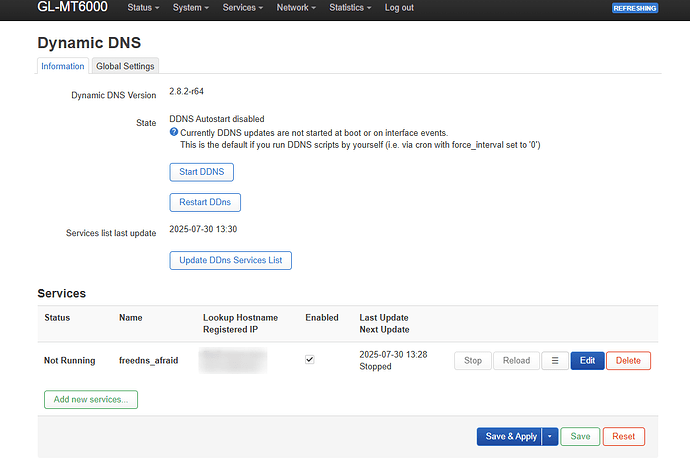The height and width of the screenshot is (469, 690).
Task: Delete the freedns_afraid service
Action: pos(628,360)
